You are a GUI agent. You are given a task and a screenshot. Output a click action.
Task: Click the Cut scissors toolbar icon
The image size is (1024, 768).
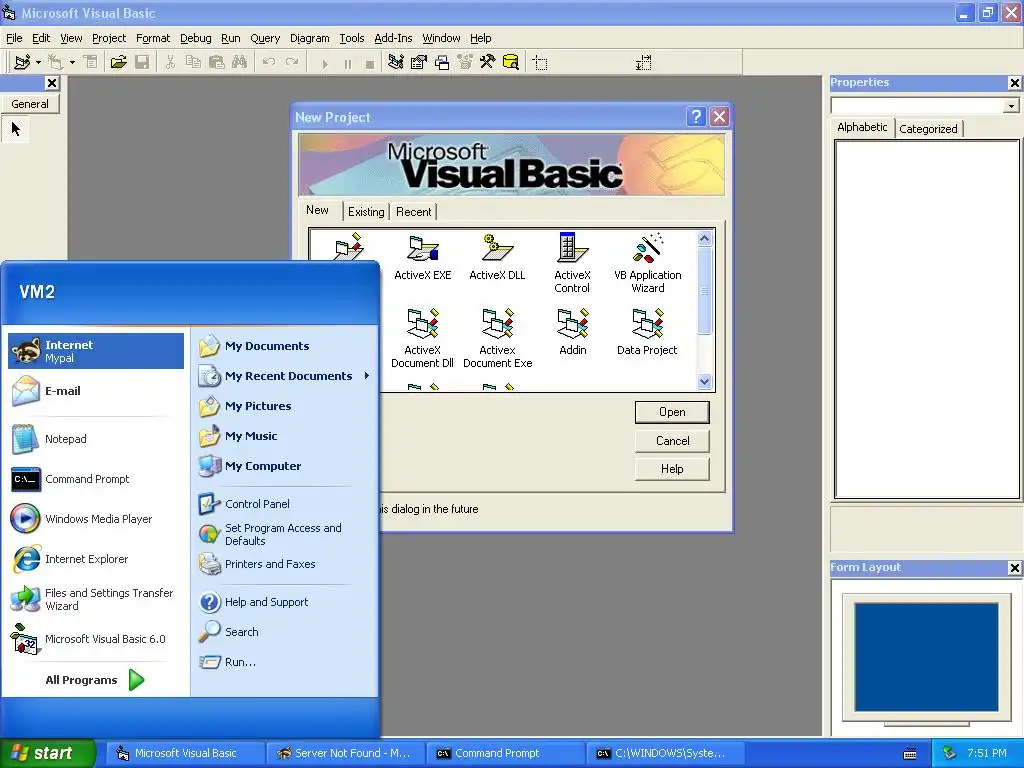[170, 62]
